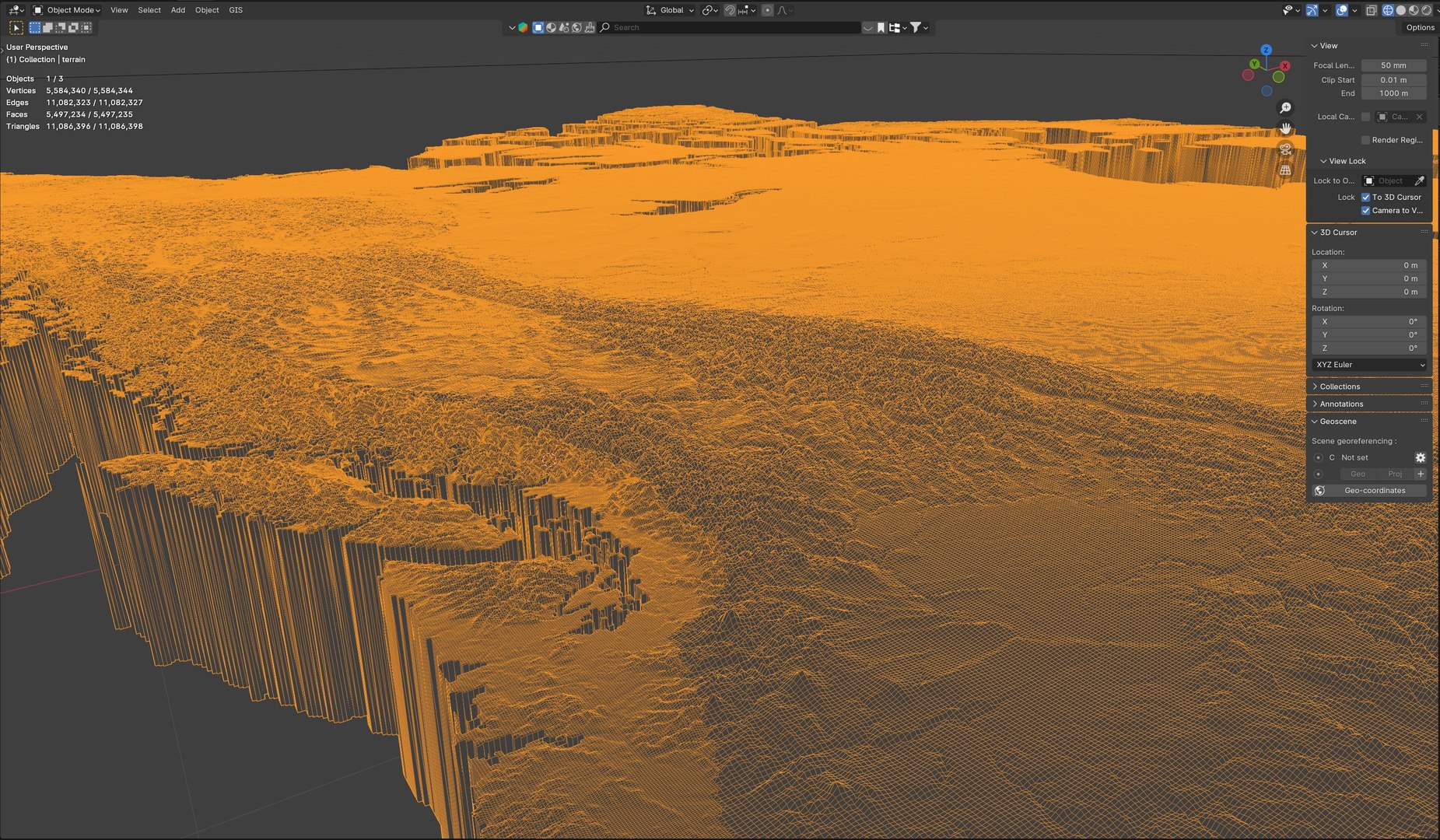1440x840 pixels.
Task: Enable the Local Camera checkbox
Action: tap(1365, 117)
